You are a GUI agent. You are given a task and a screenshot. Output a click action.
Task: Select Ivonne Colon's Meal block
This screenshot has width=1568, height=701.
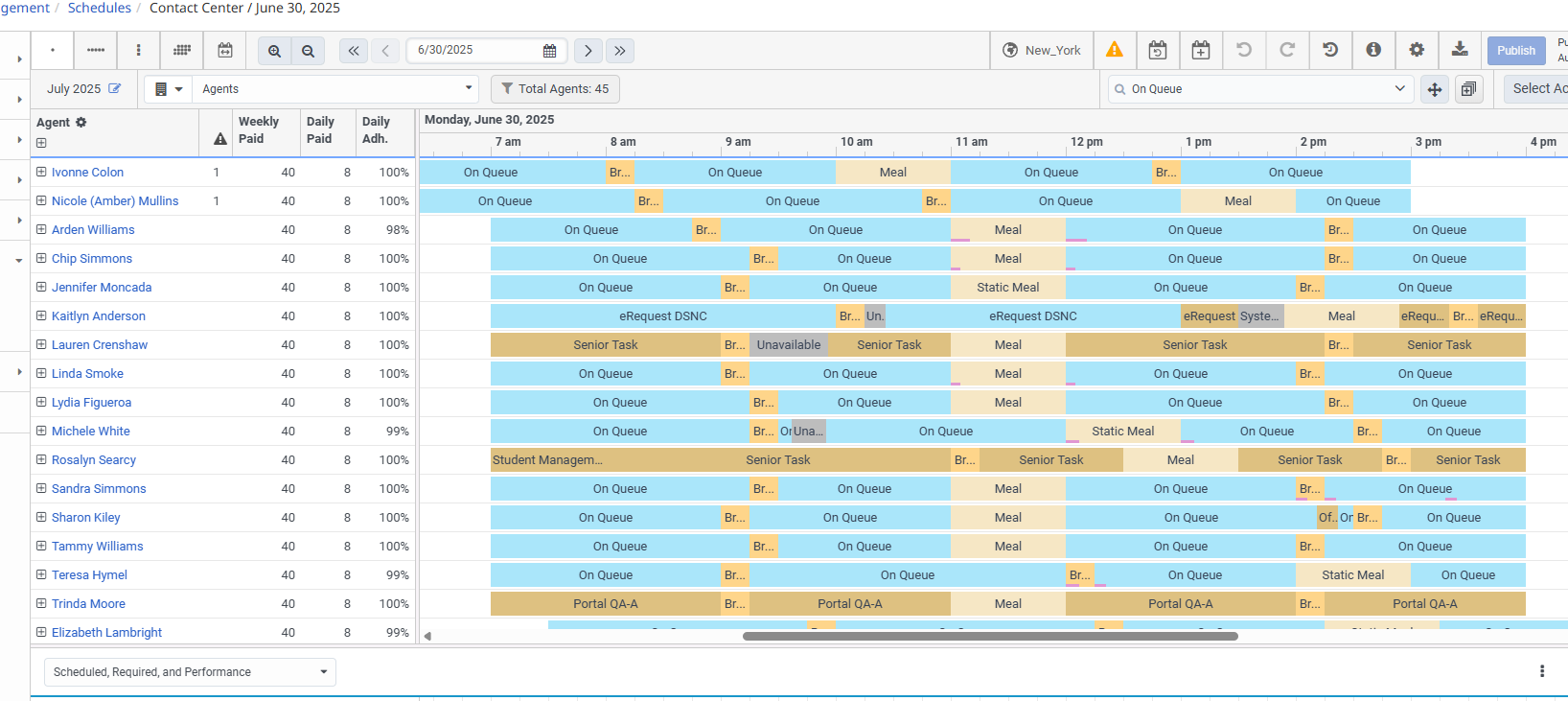893,173
